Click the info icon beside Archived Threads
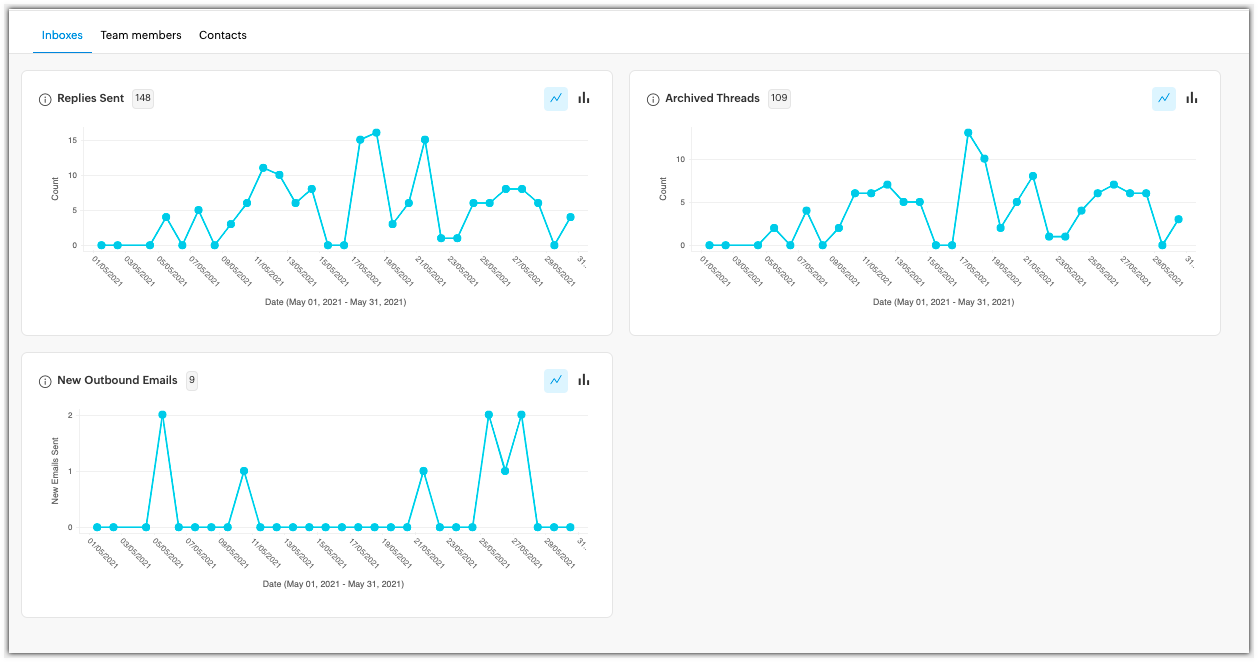Screen dimensions: 1258x662 pyautogui.click(x=652, y=98)
